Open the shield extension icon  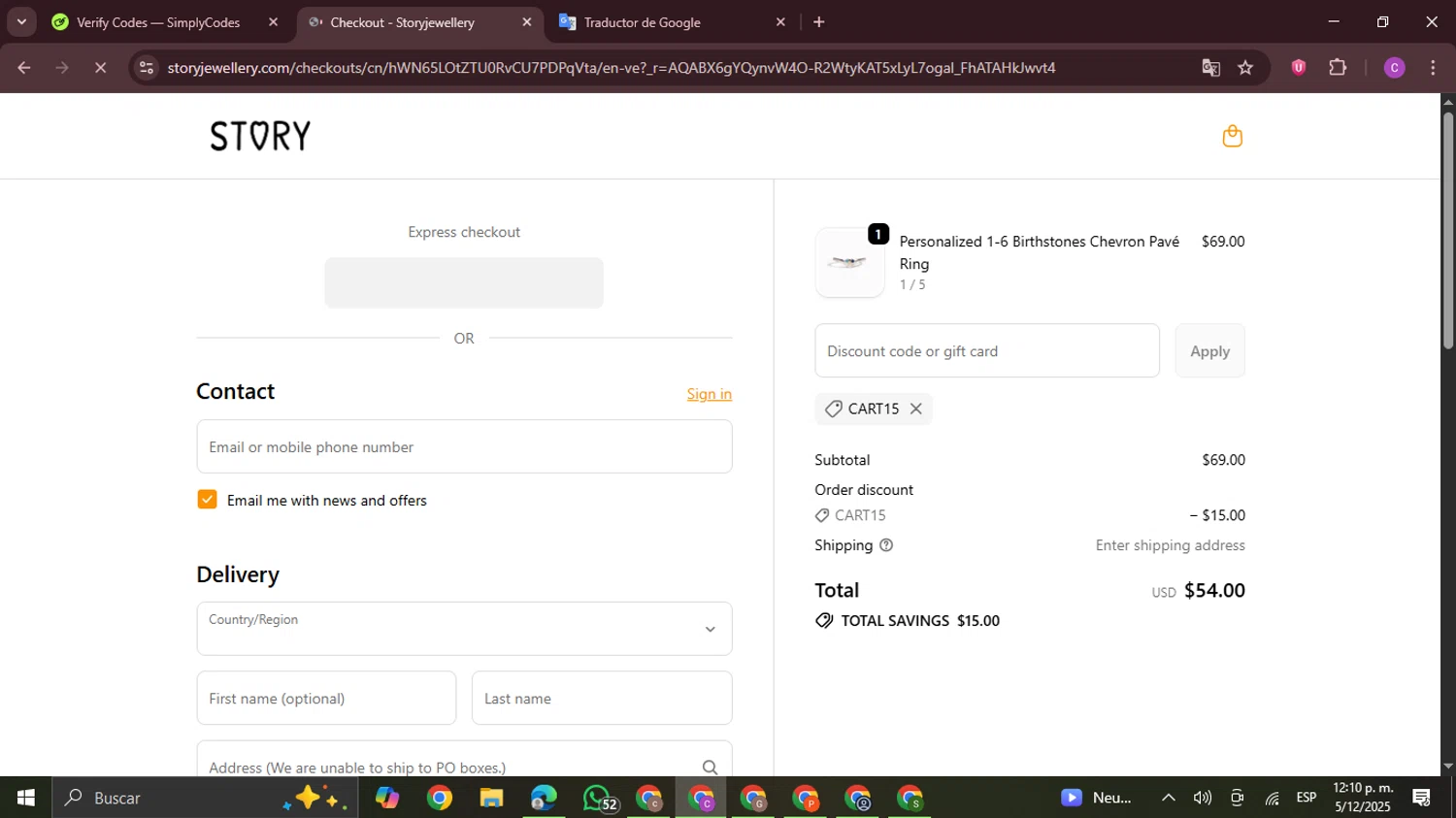(1298, 67)
